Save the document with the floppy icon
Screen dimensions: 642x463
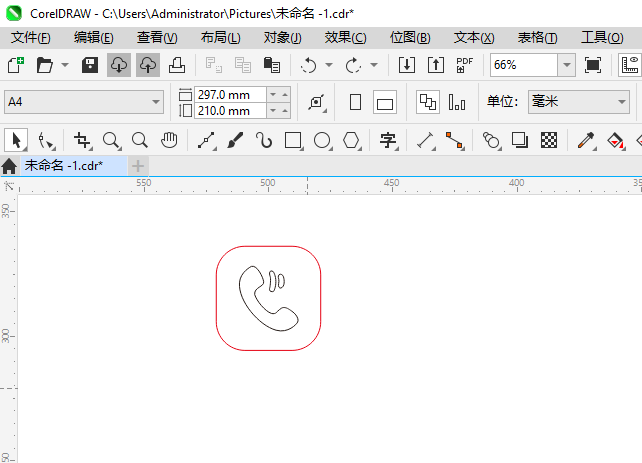90,65
